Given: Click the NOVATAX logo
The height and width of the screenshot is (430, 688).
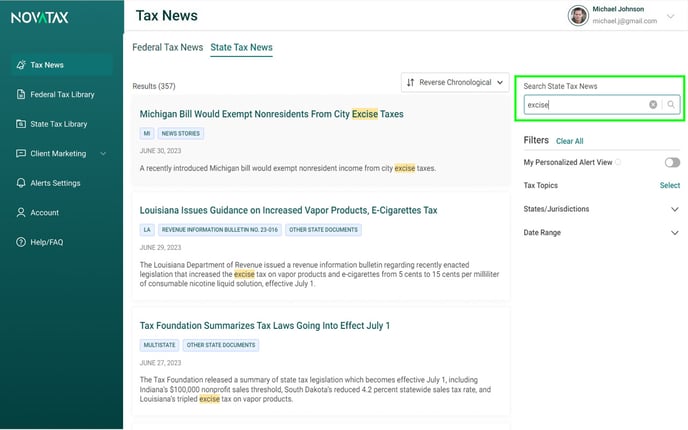Looking at the screenshot, I should coord(39,18).
